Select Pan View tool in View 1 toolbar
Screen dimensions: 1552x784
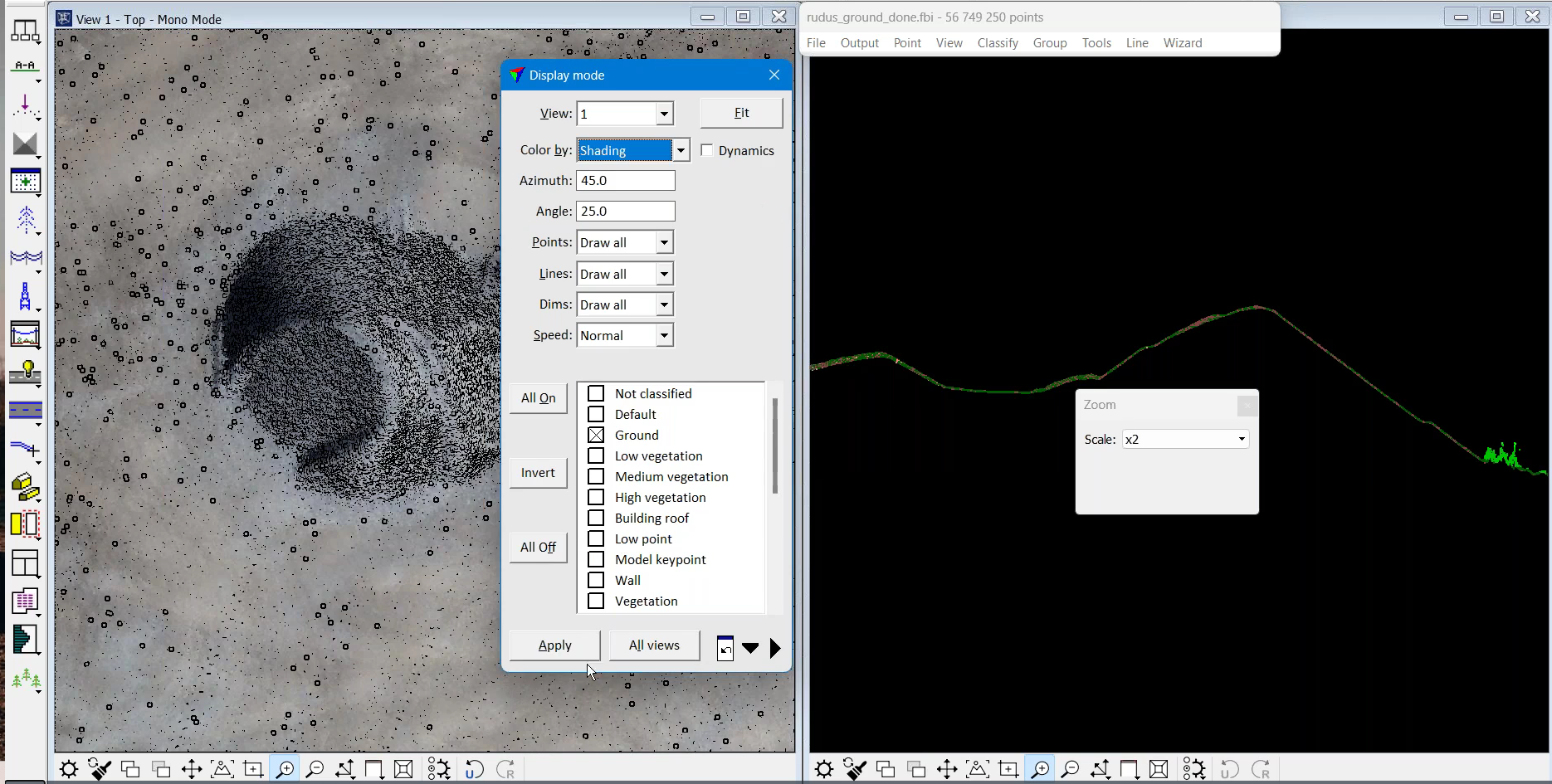pos(192,769)
